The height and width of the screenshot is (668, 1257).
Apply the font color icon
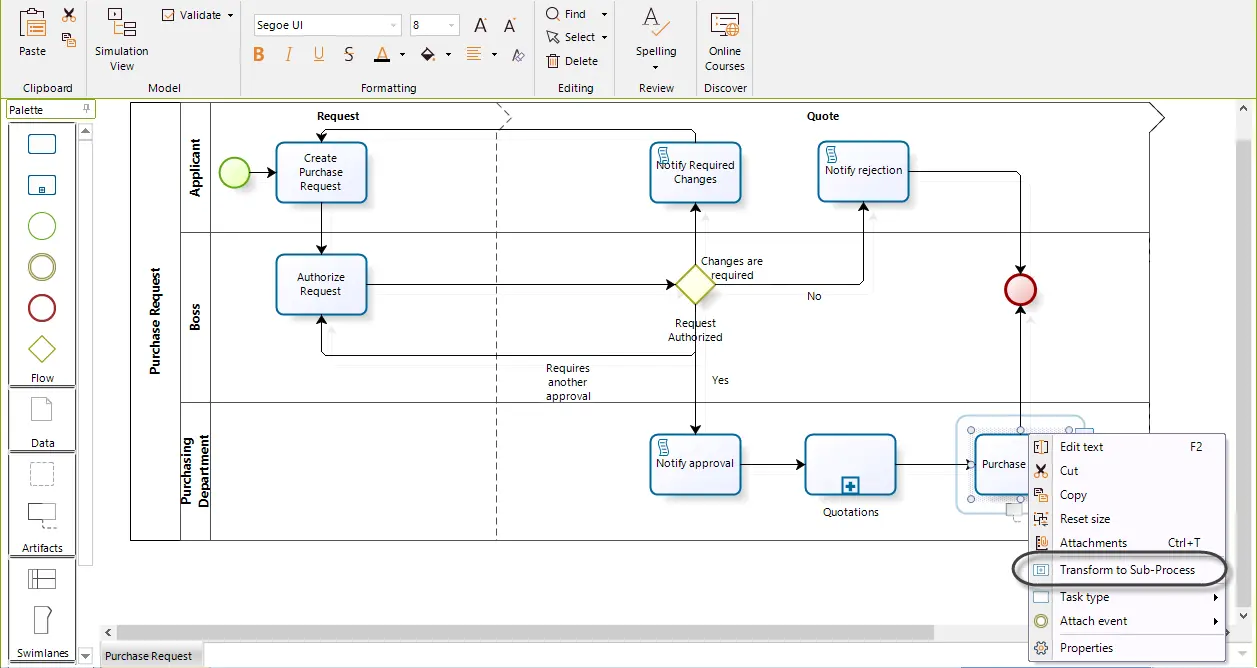pyautogui.click(x=381, y=54)
